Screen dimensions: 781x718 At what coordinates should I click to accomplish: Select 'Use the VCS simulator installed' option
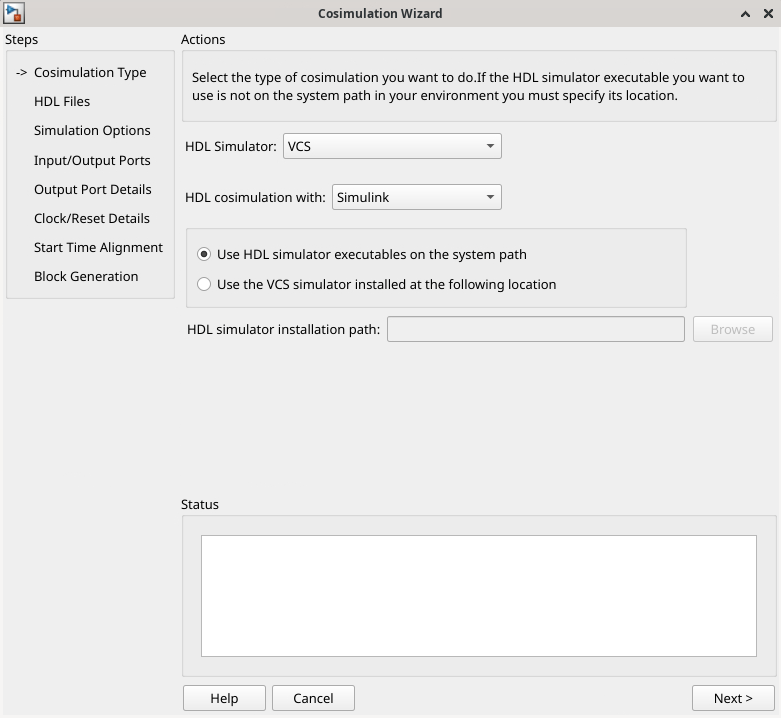click(204, 284)
